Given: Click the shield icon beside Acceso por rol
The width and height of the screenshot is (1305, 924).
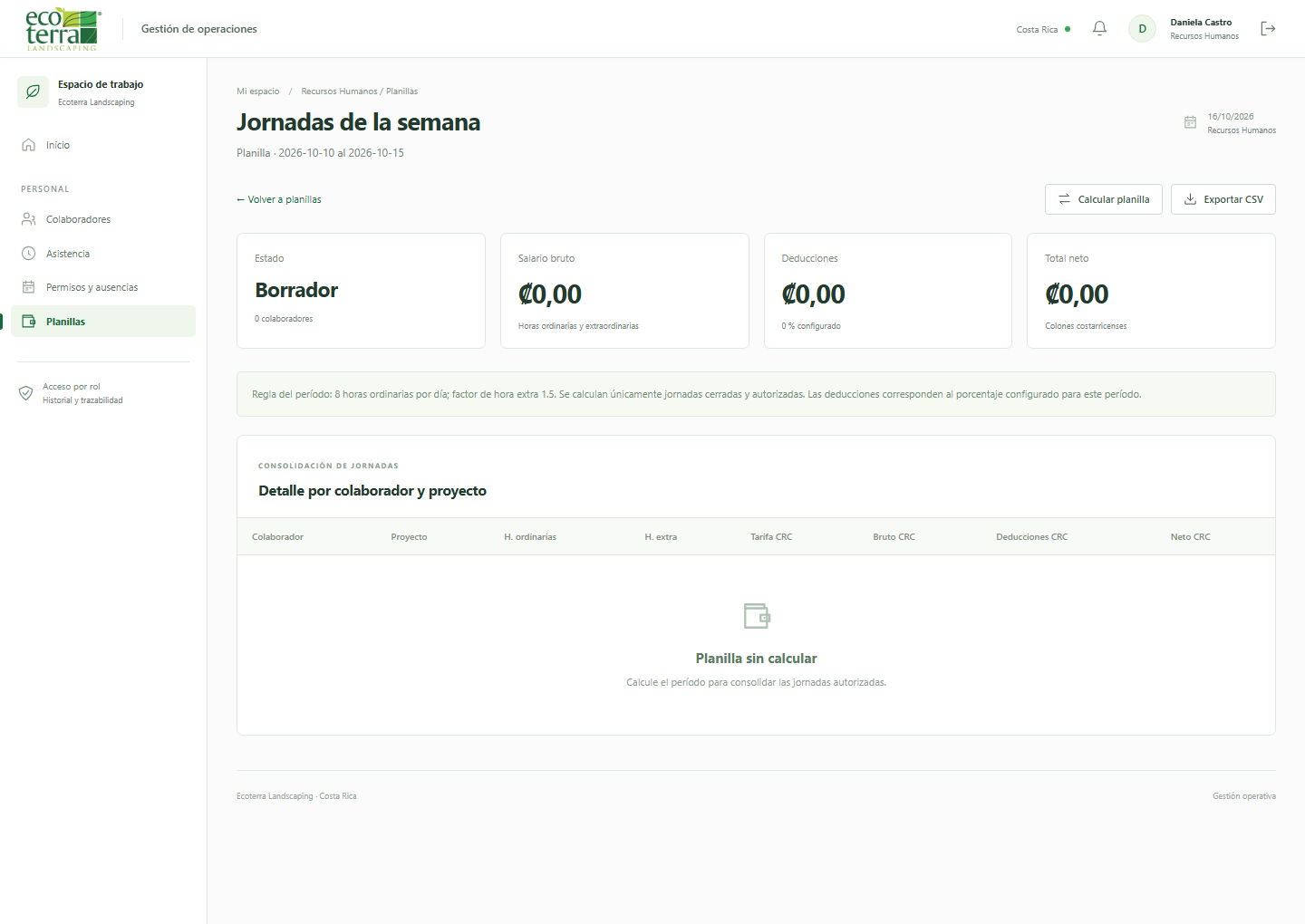Looking at the screenshot, I should [26, 393].
